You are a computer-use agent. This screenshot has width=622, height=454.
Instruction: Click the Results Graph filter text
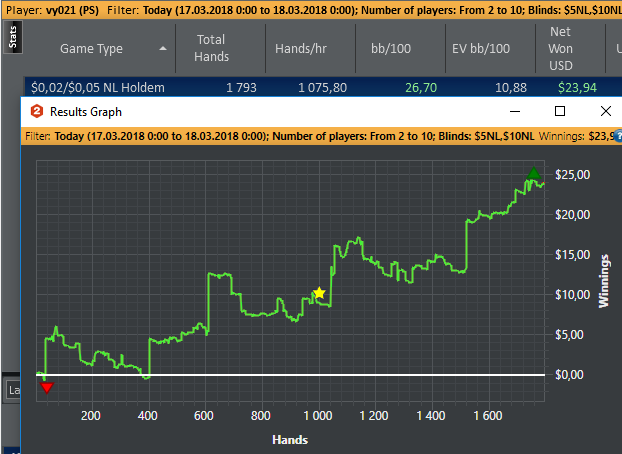point(280,136)
